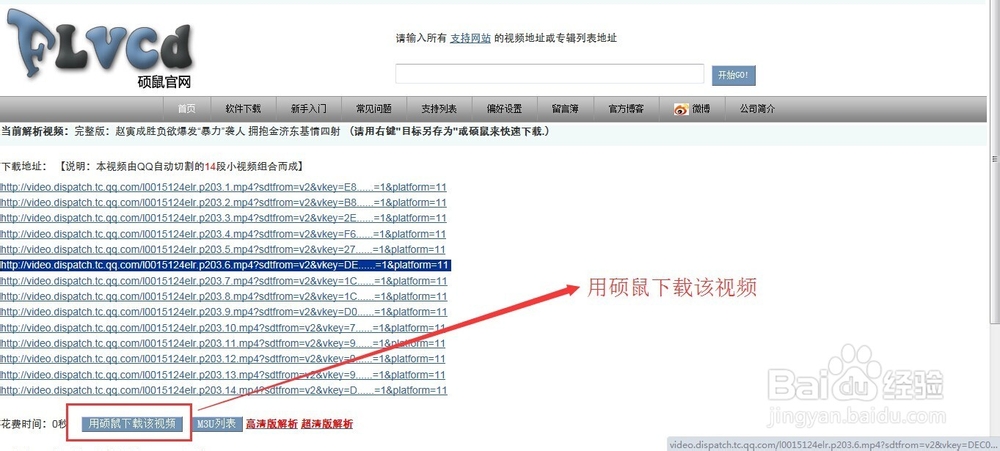Open the 支持网站 link
The width and height of the screenshot is (1000, 451).
click(x=470, y=38)
